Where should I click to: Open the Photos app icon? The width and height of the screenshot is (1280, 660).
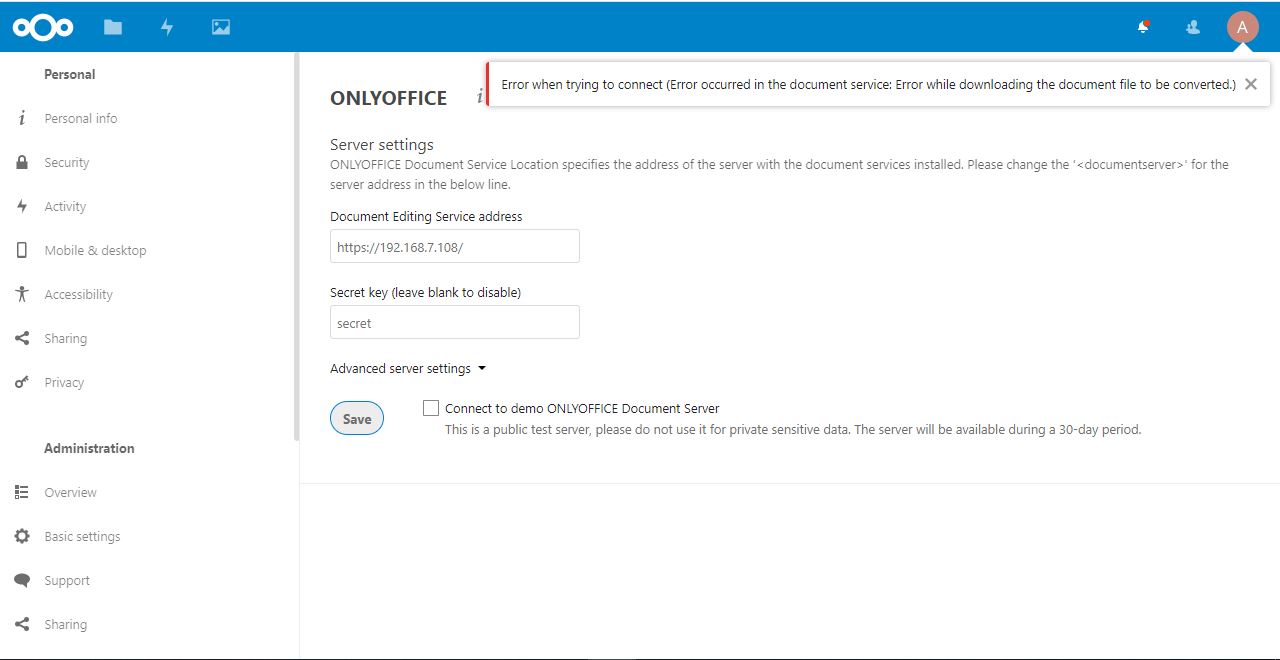tap(220, 26)
